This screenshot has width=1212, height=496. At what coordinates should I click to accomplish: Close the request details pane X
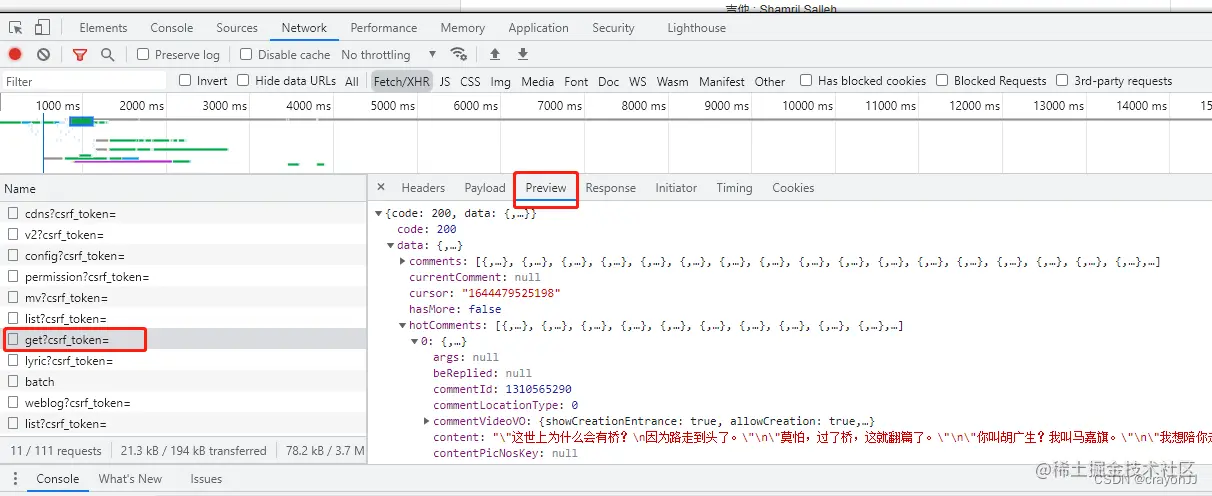point(381,187)
